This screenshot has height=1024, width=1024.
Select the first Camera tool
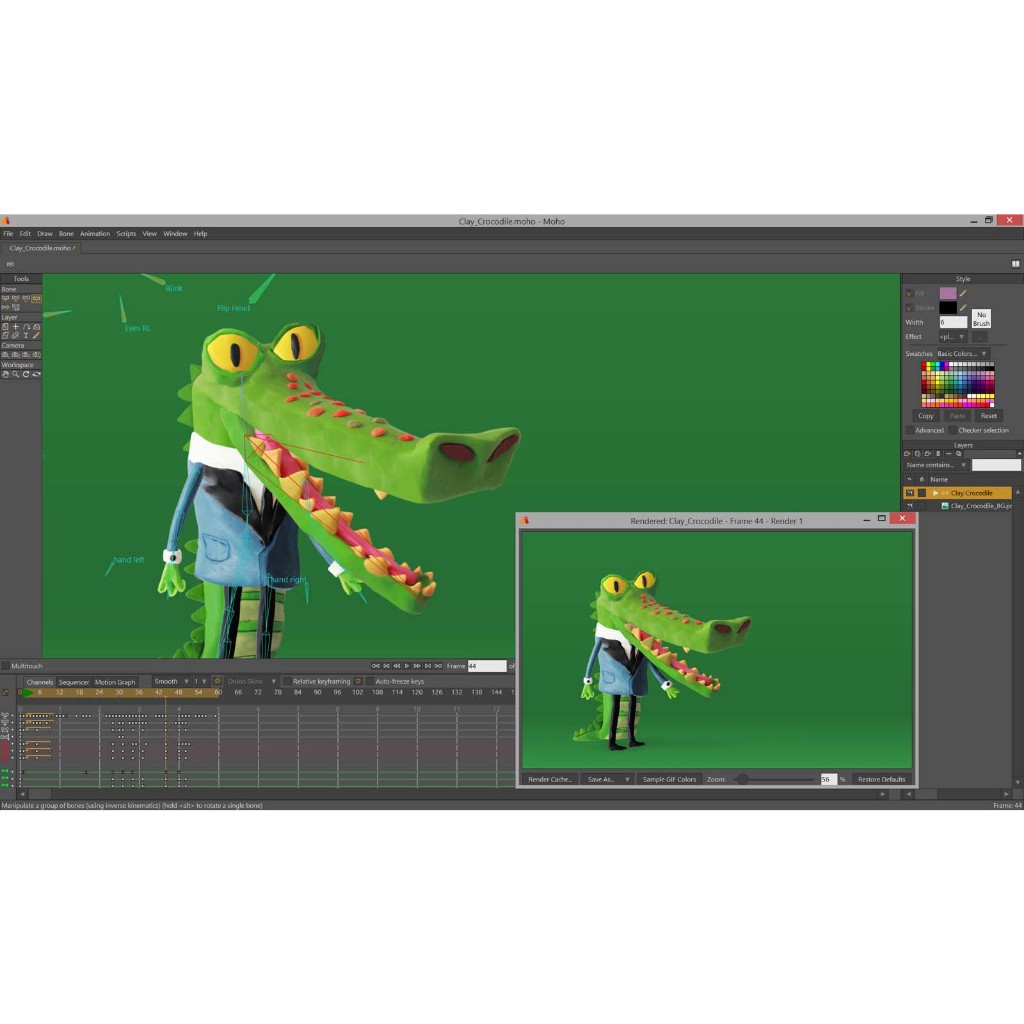click(5, 355)
